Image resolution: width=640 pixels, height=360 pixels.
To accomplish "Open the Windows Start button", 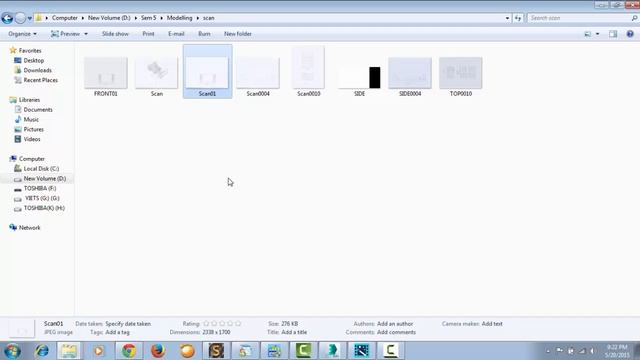I will tap(12, 351).
